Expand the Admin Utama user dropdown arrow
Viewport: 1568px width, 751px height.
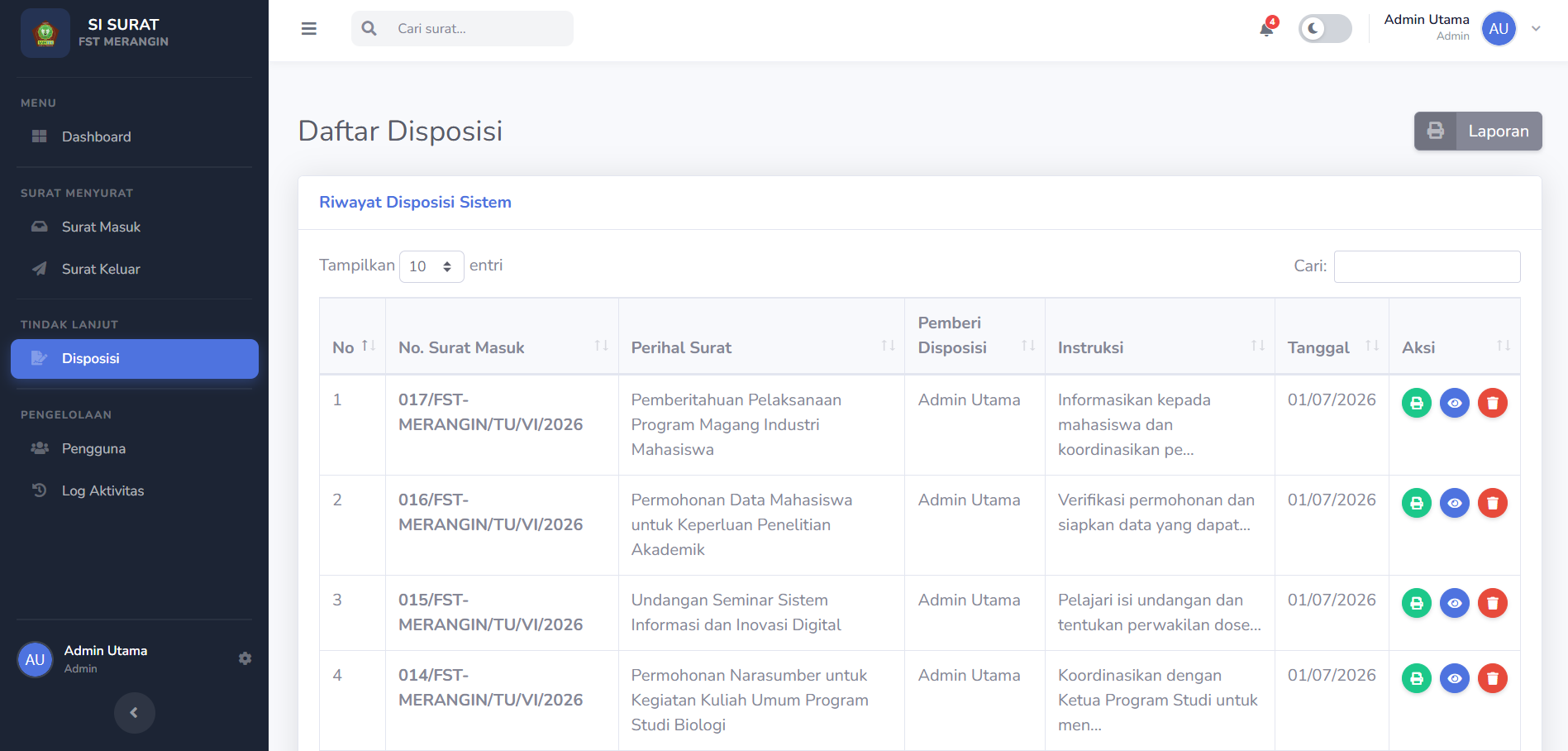1536,29
